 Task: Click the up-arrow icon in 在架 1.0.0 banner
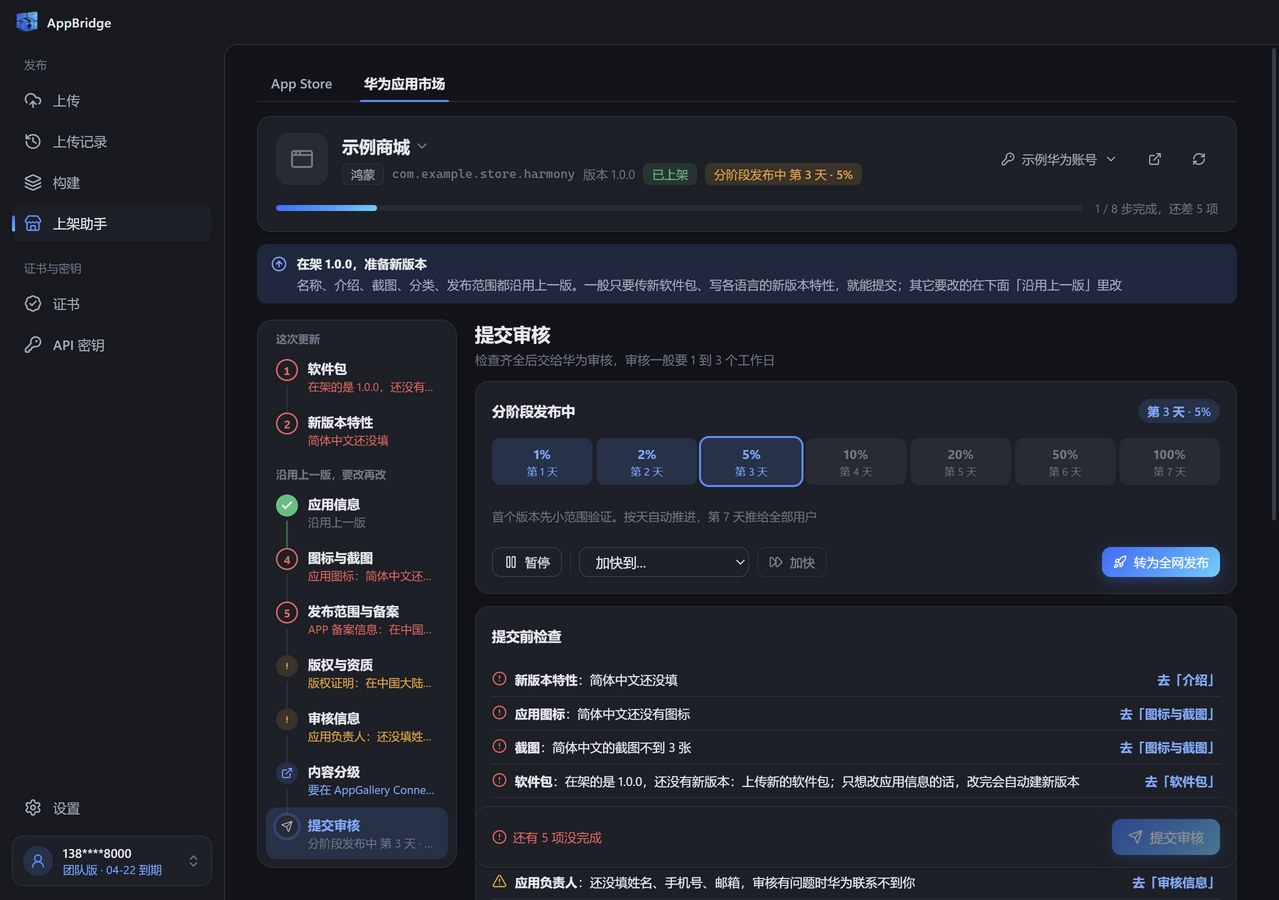[x=279, y=264]
